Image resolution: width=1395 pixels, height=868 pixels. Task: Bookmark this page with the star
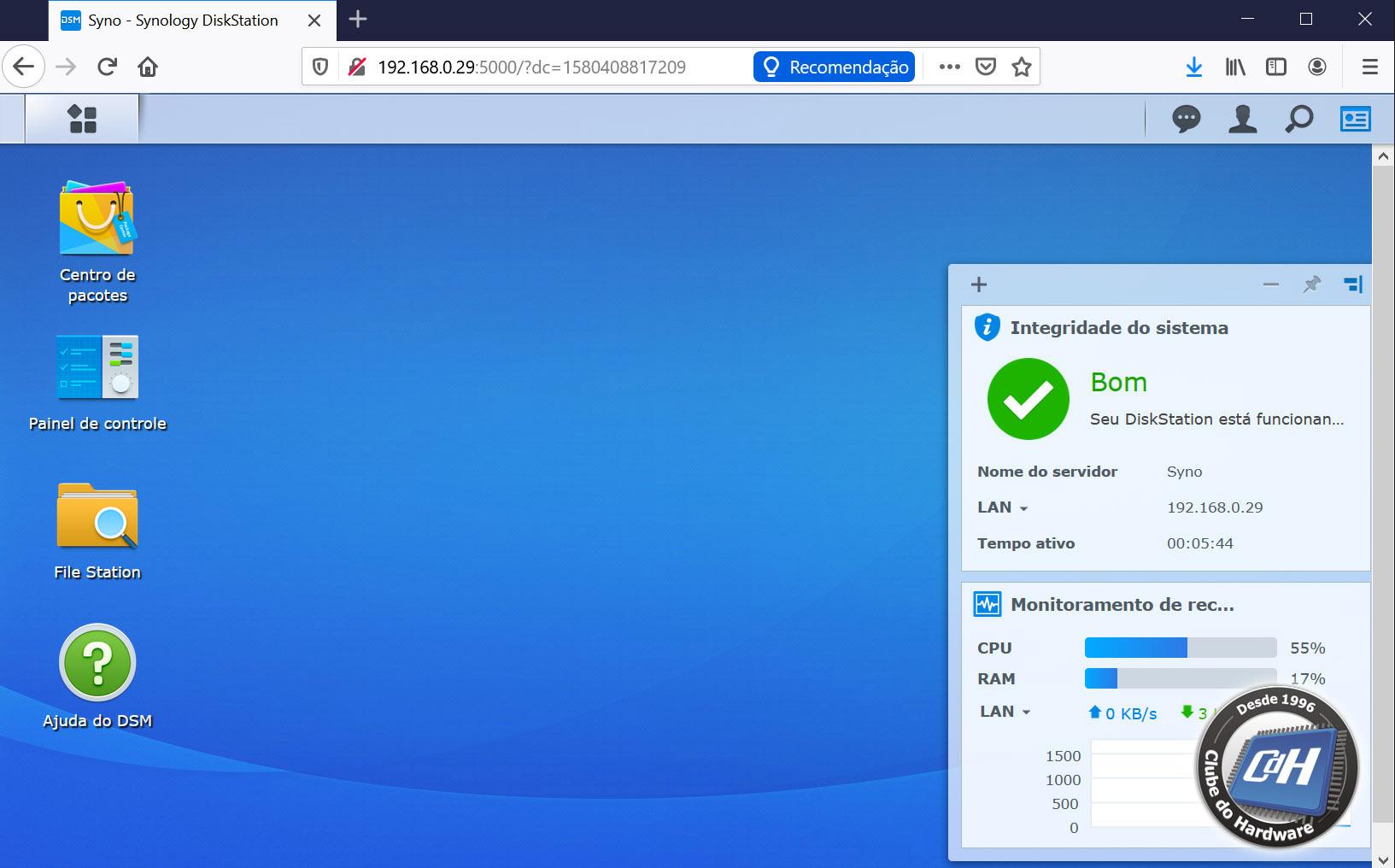point(1022,67)
